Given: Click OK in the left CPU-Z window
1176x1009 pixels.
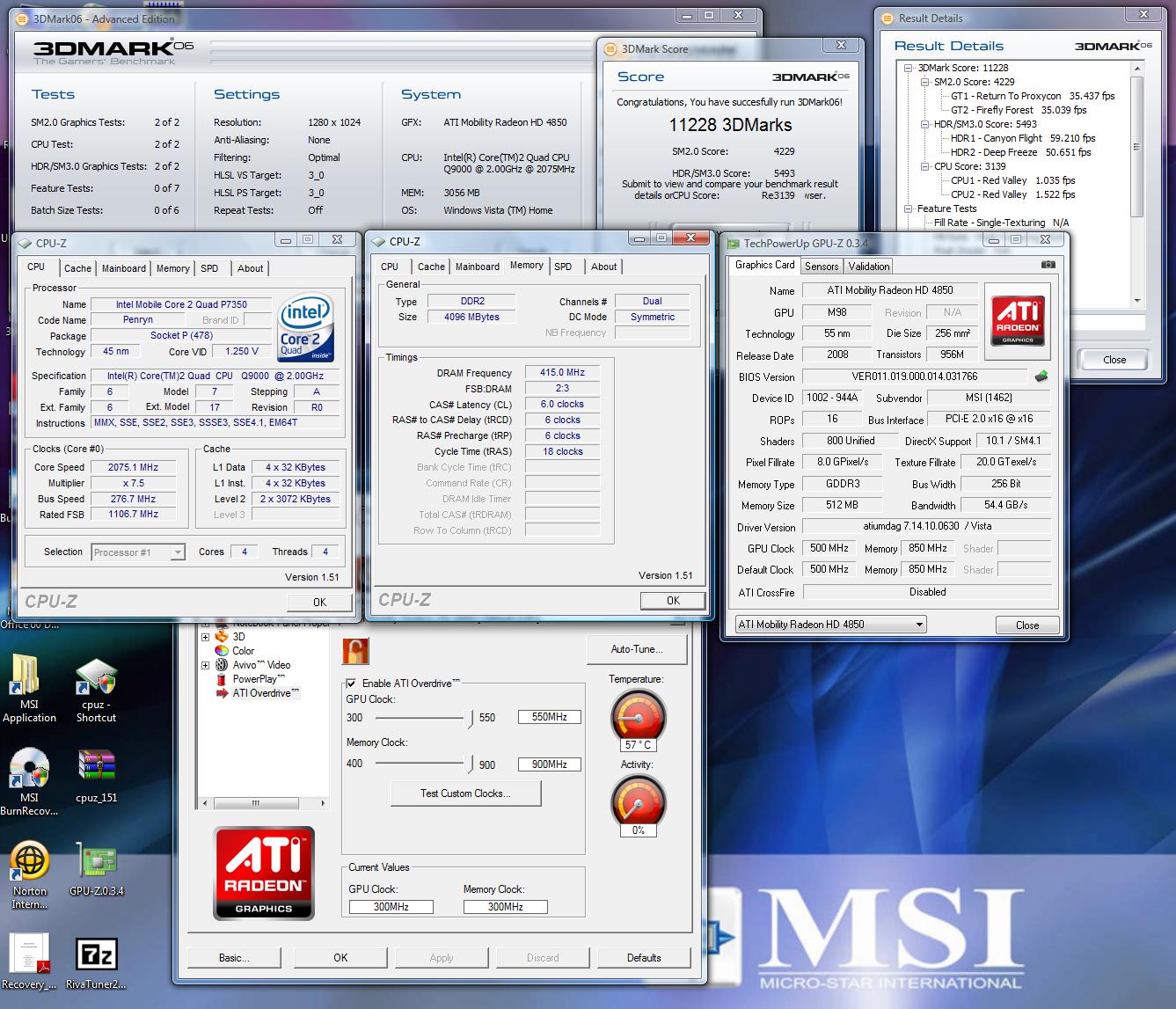Looking at the screenshot, I should [319, 603].
